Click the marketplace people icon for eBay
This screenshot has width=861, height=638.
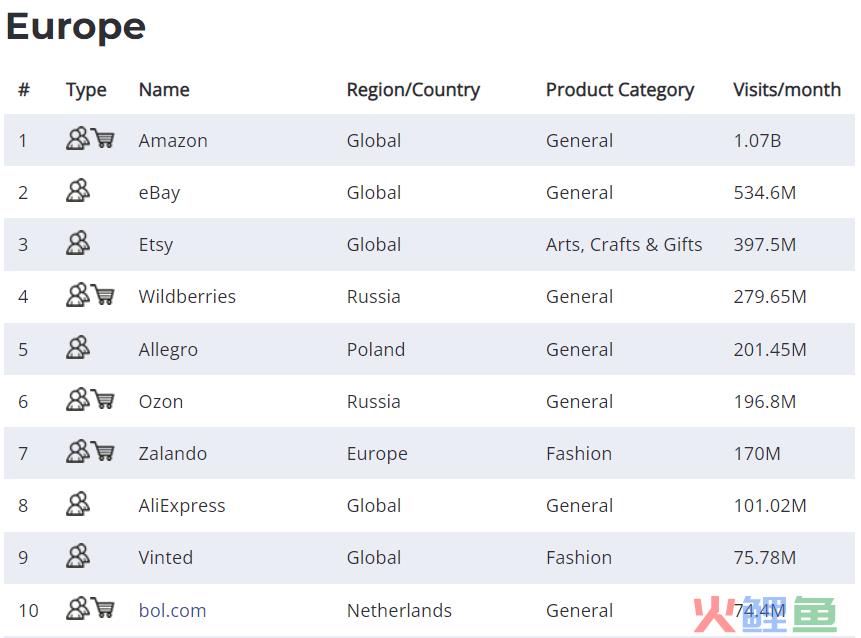(x=78, y=191)
